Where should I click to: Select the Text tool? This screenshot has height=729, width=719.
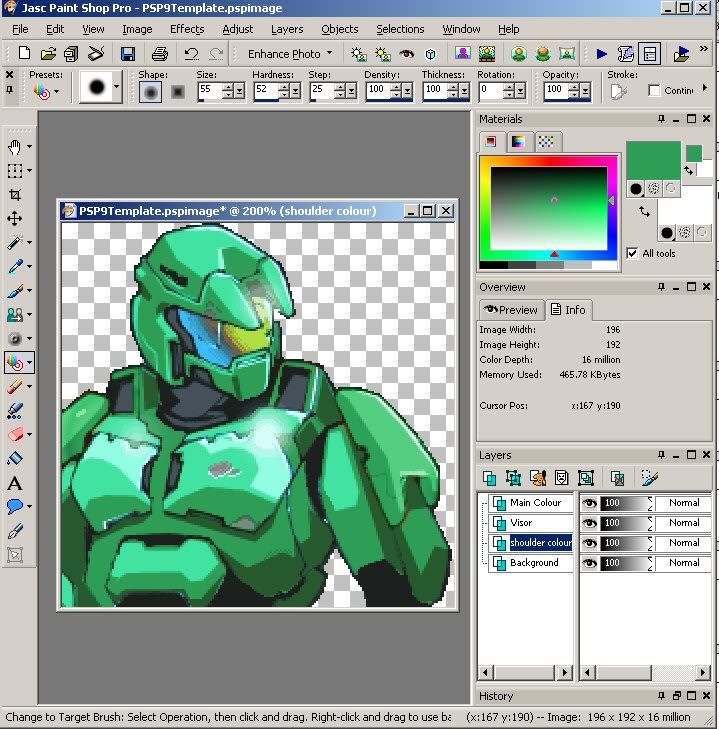point(15,483)
